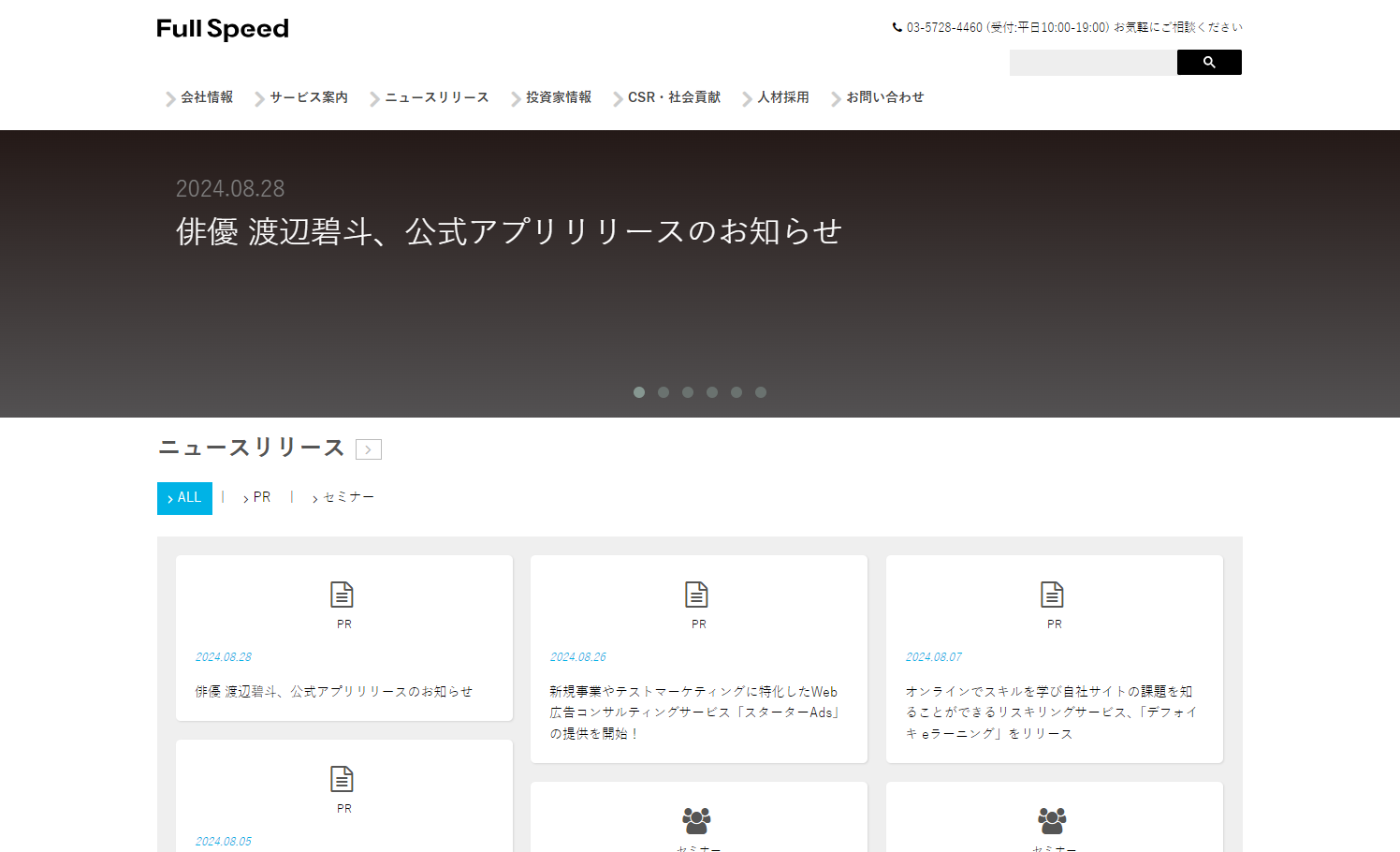
Task: Open news about デフォイキ eラーニング release
Action: [x=1050, y=712]
